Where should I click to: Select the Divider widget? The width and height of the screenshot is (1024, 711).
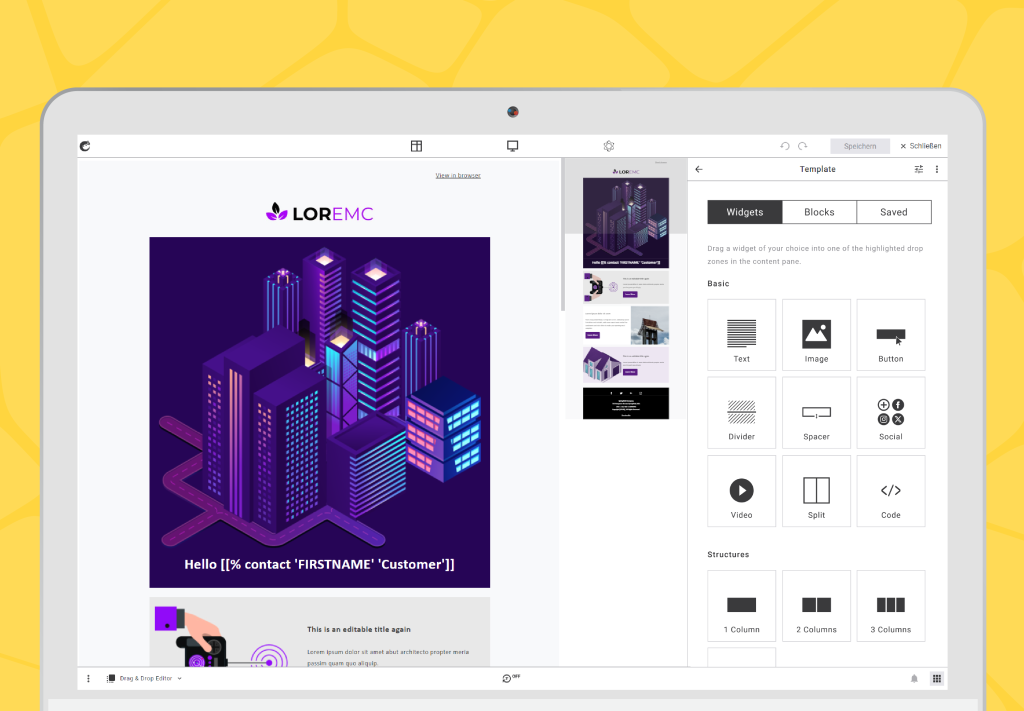(x=741, y=413)
